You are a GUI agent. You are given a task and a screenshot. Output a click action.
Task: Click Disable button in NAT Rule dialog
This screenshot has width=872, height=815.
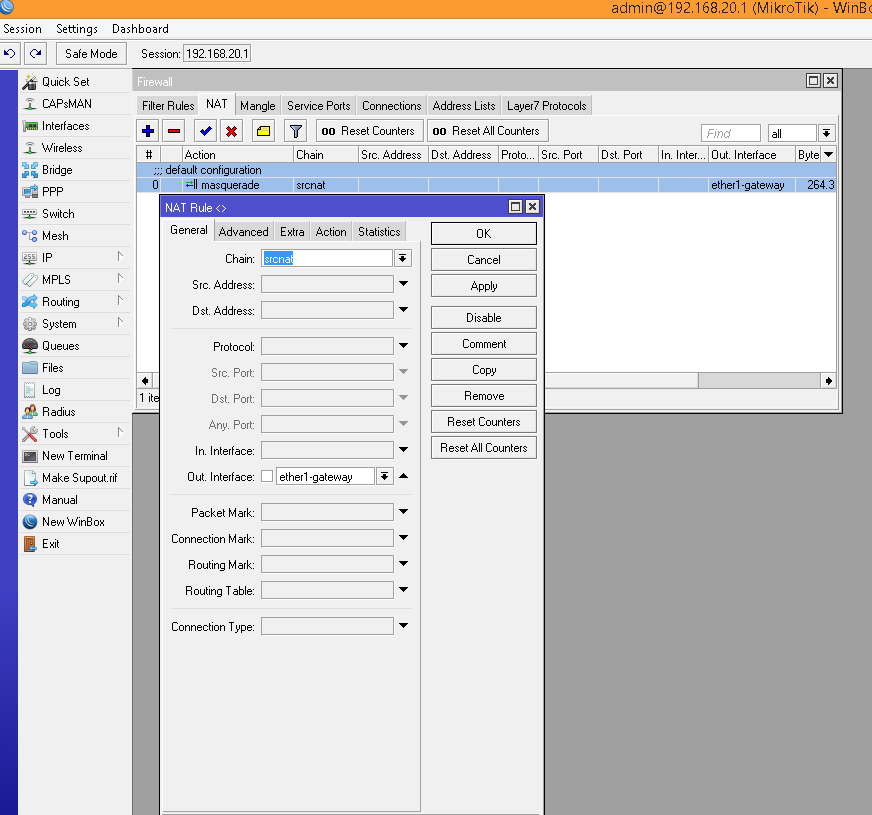coord(484,317)
